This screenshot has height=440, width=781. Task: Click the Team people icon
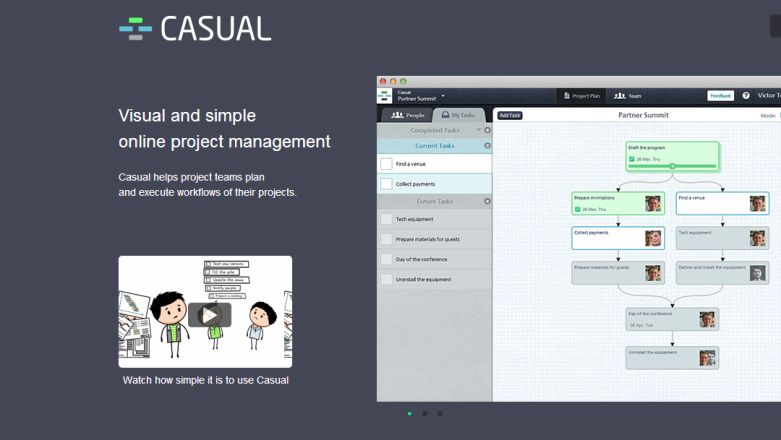619,96
